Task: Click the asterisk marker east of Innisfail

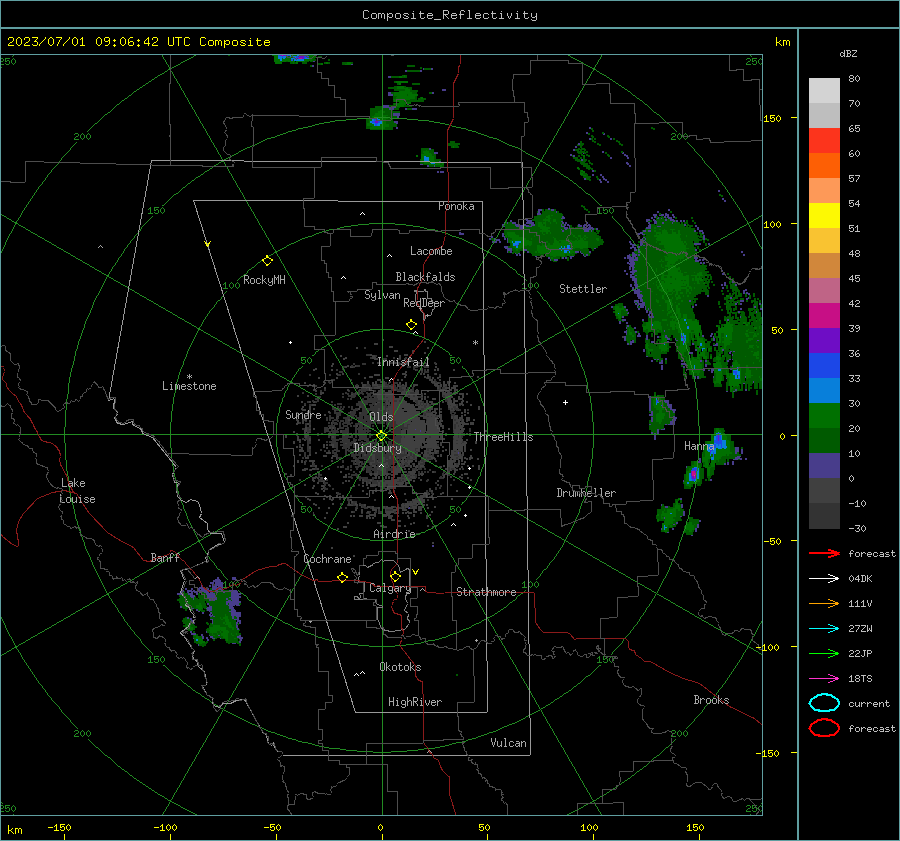Action: coord(475,343)
